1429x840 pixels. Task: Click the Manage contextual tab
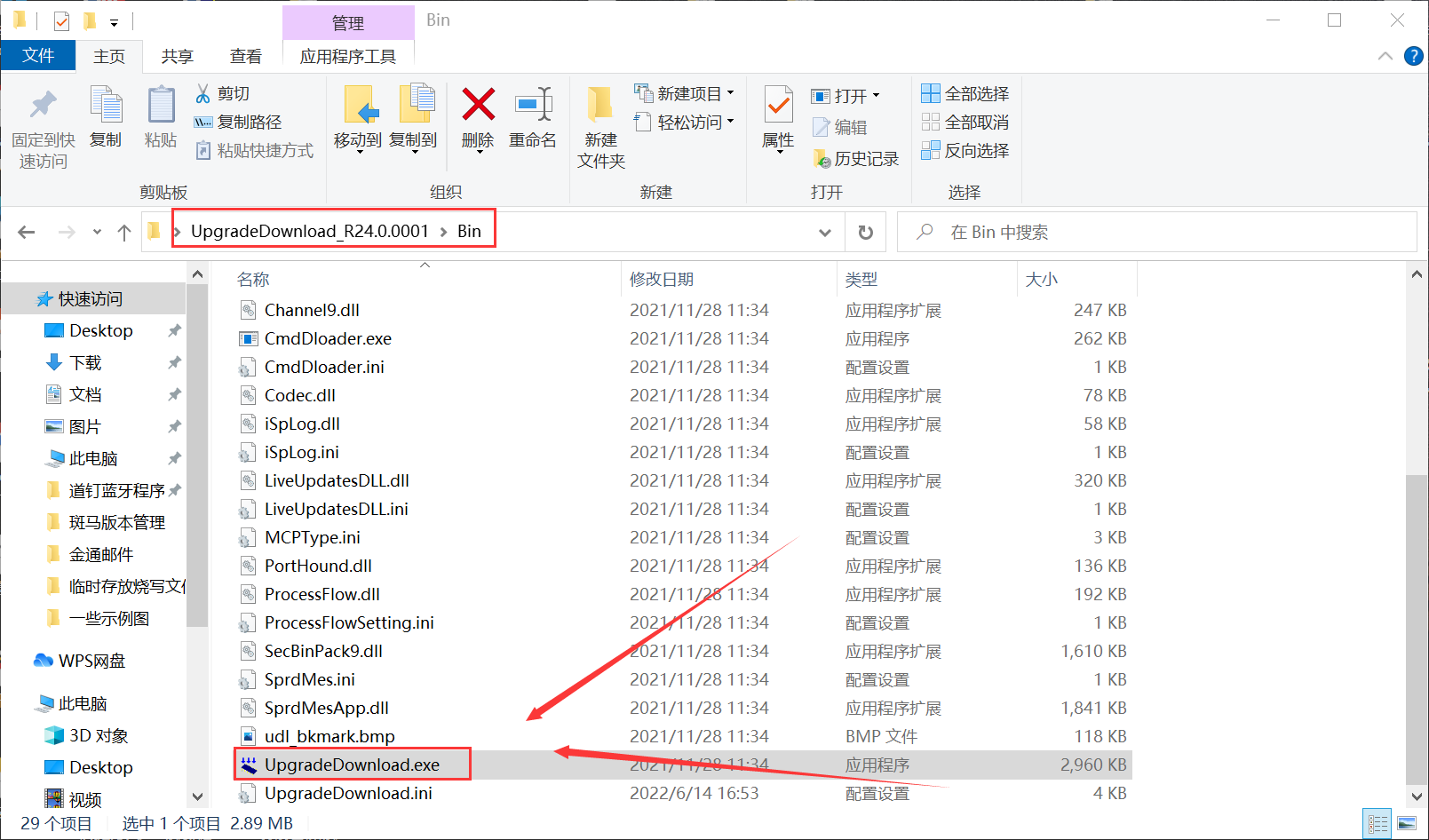point(348,23)
